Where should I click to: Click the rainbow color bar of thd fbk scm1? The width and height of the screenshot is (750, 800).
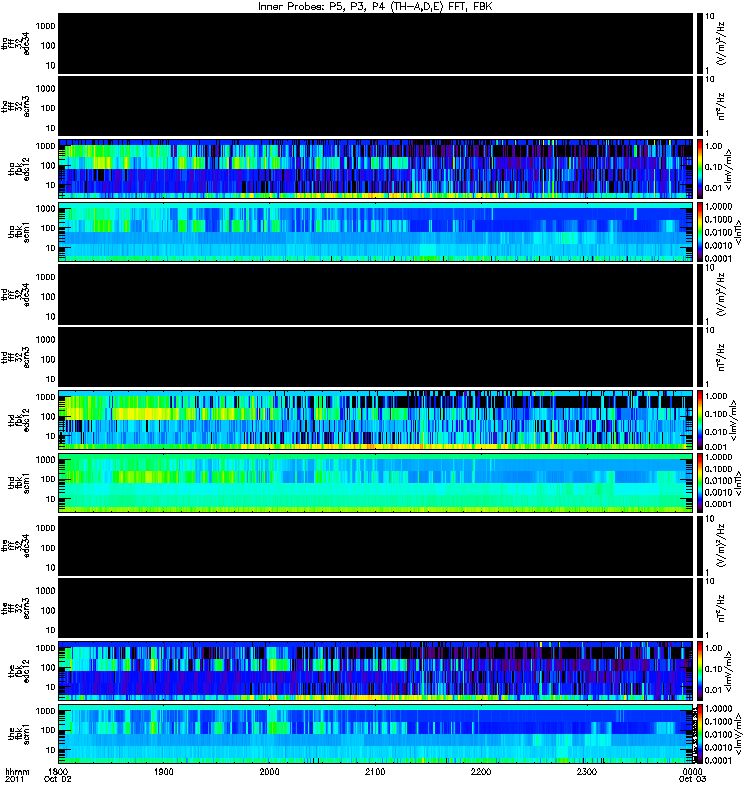click(x=700, y=483)
